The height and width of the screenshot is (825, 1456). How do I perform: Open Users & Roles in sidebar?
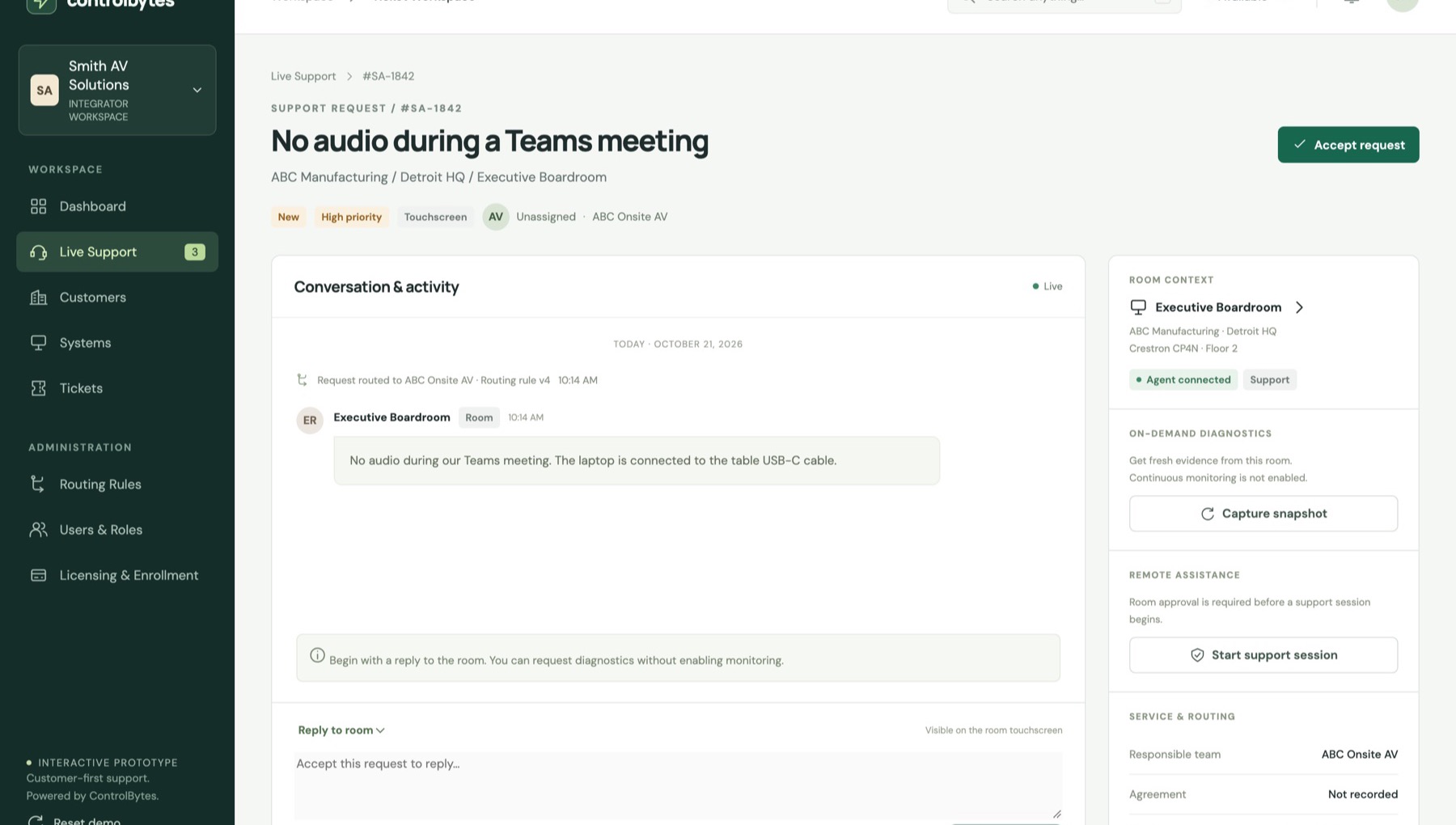[117, 530]
